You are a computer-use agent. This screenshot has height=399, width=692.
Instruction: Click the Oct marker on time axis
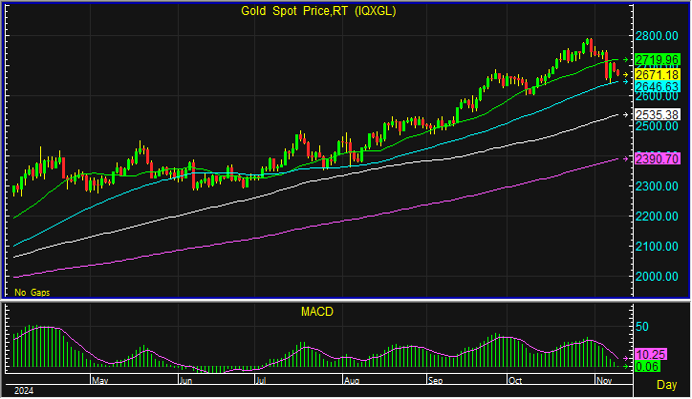coord(515,380)
